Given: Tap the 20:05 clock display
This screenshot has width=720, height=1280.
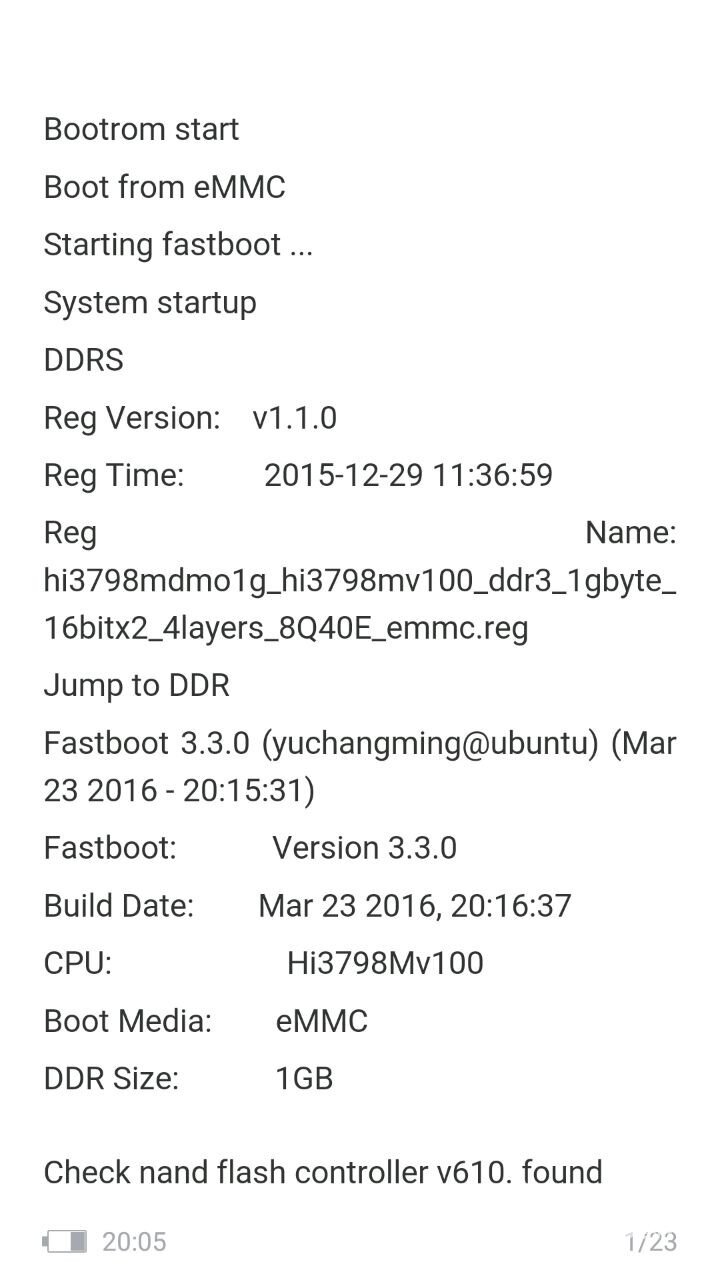Looking at the screenshot, I should 134,1242.
